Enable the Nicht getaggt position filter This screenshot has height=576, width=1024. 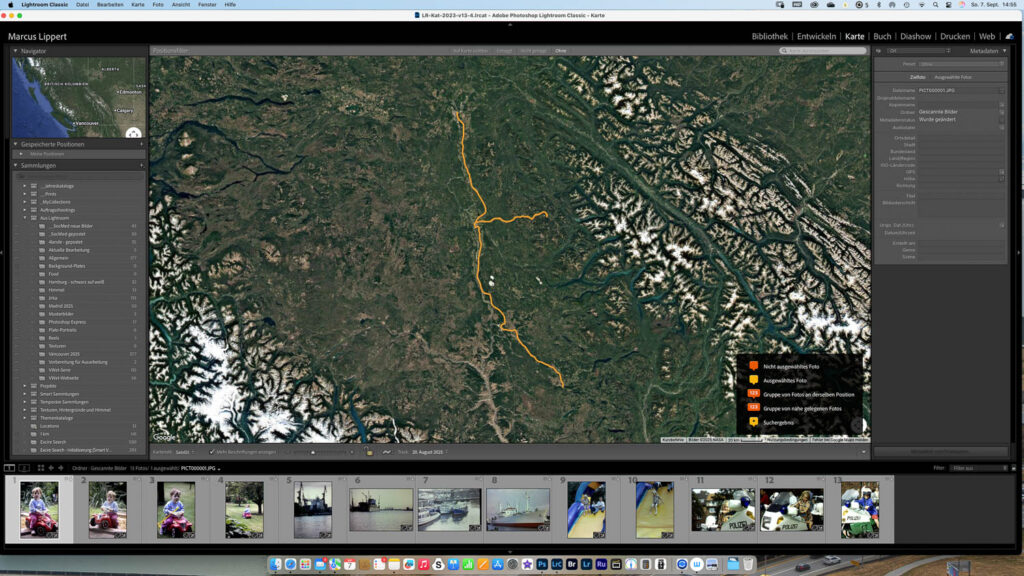coord(534,51)
